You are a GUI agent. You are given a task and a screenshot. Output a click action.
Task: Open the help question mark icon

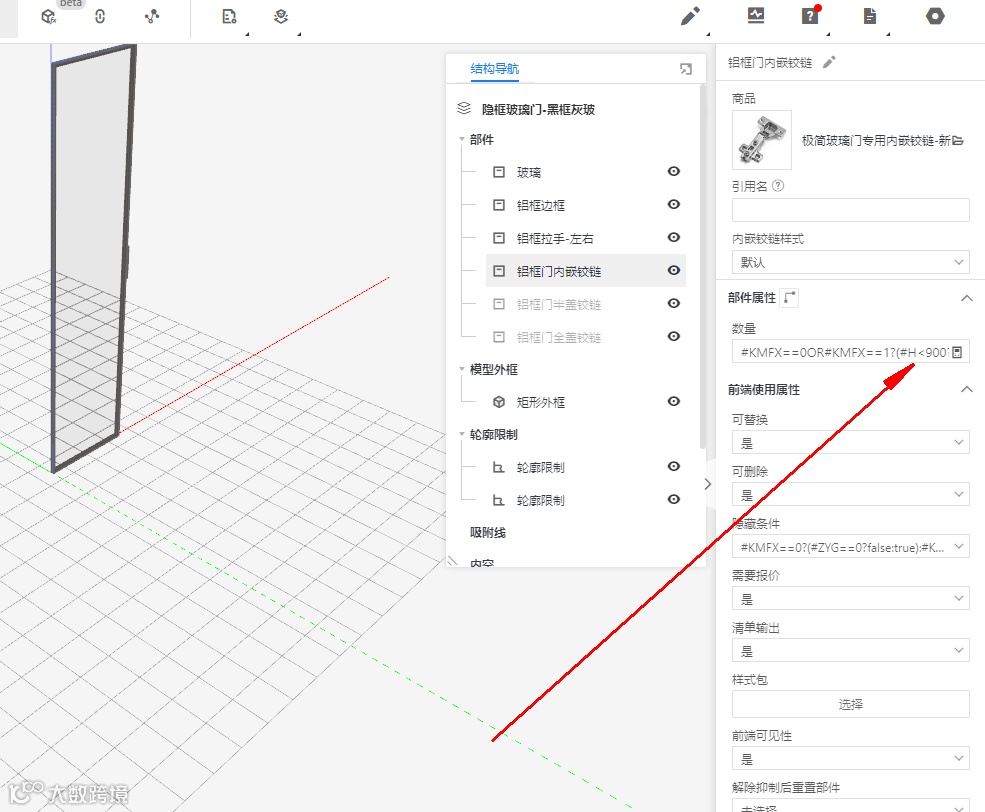[x=810, y=16]
